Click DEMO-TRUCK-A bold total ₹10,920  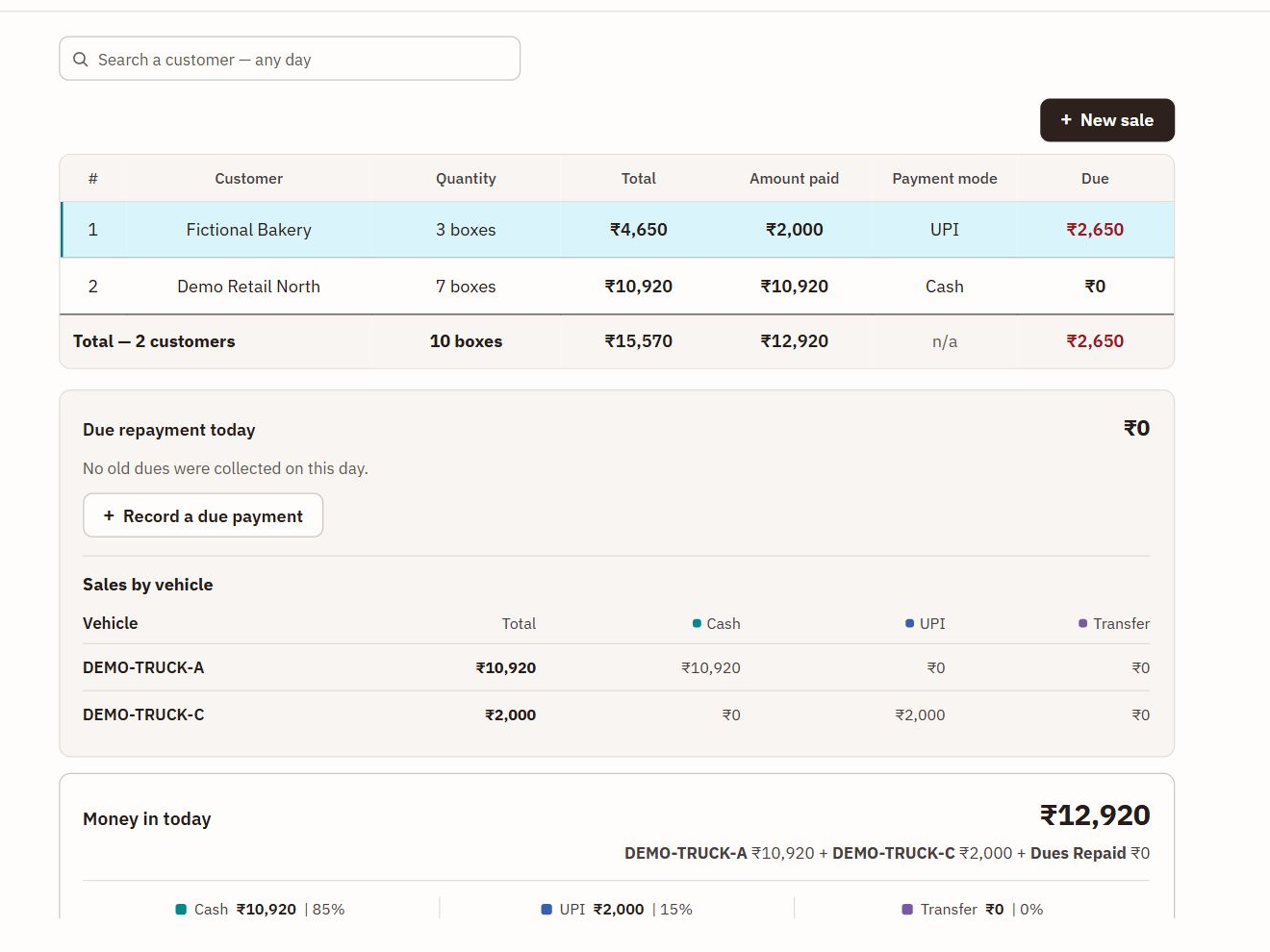(x=506, y=668)
